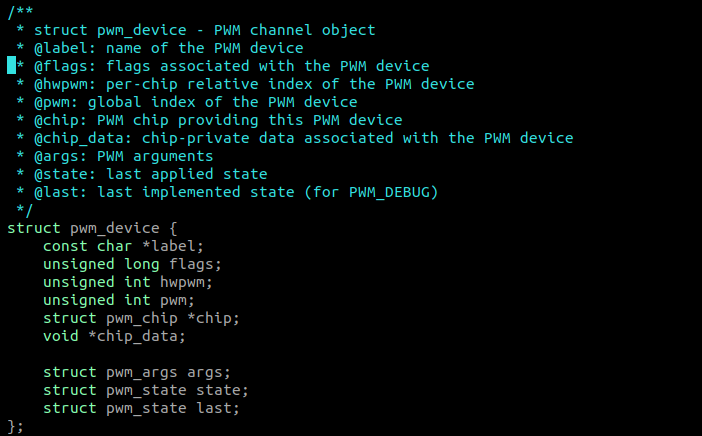Click the 'unsigned long flags;' member
The image size is (702, 436).
[132, 264]
